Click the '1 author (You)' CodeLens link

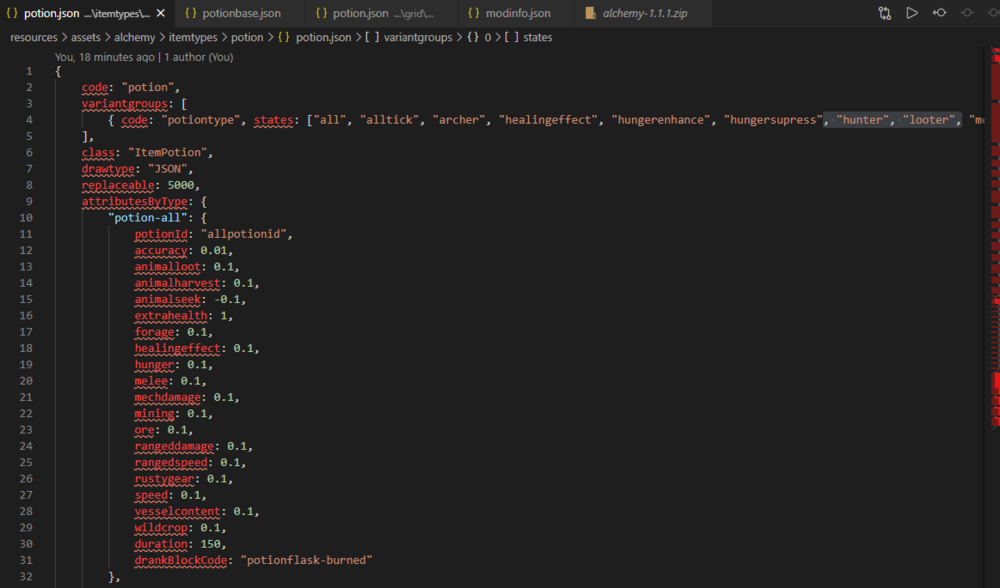tap(199, 57)
